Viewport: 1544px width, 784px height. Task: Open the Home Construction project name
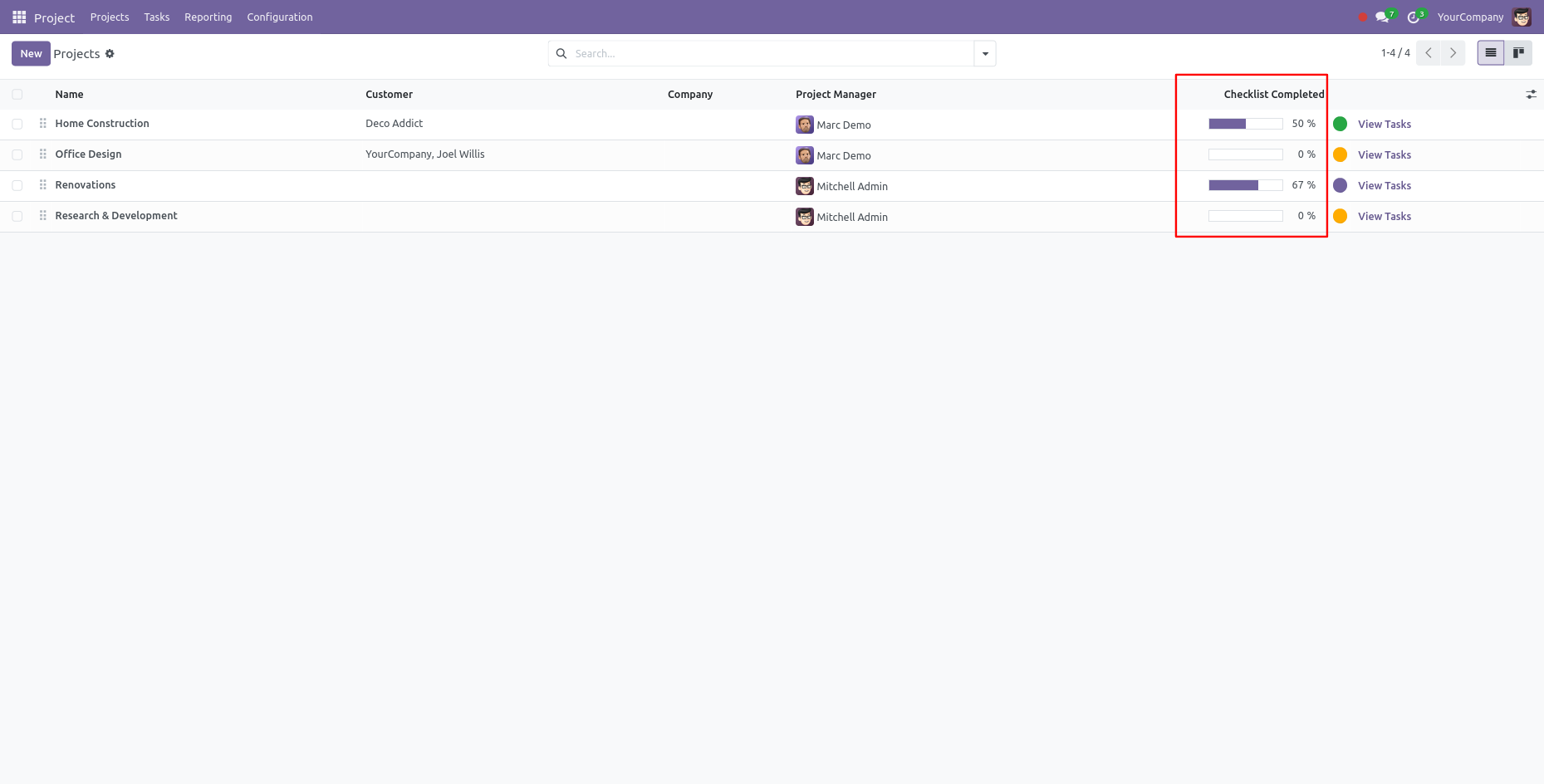click(x=102, y=124)
